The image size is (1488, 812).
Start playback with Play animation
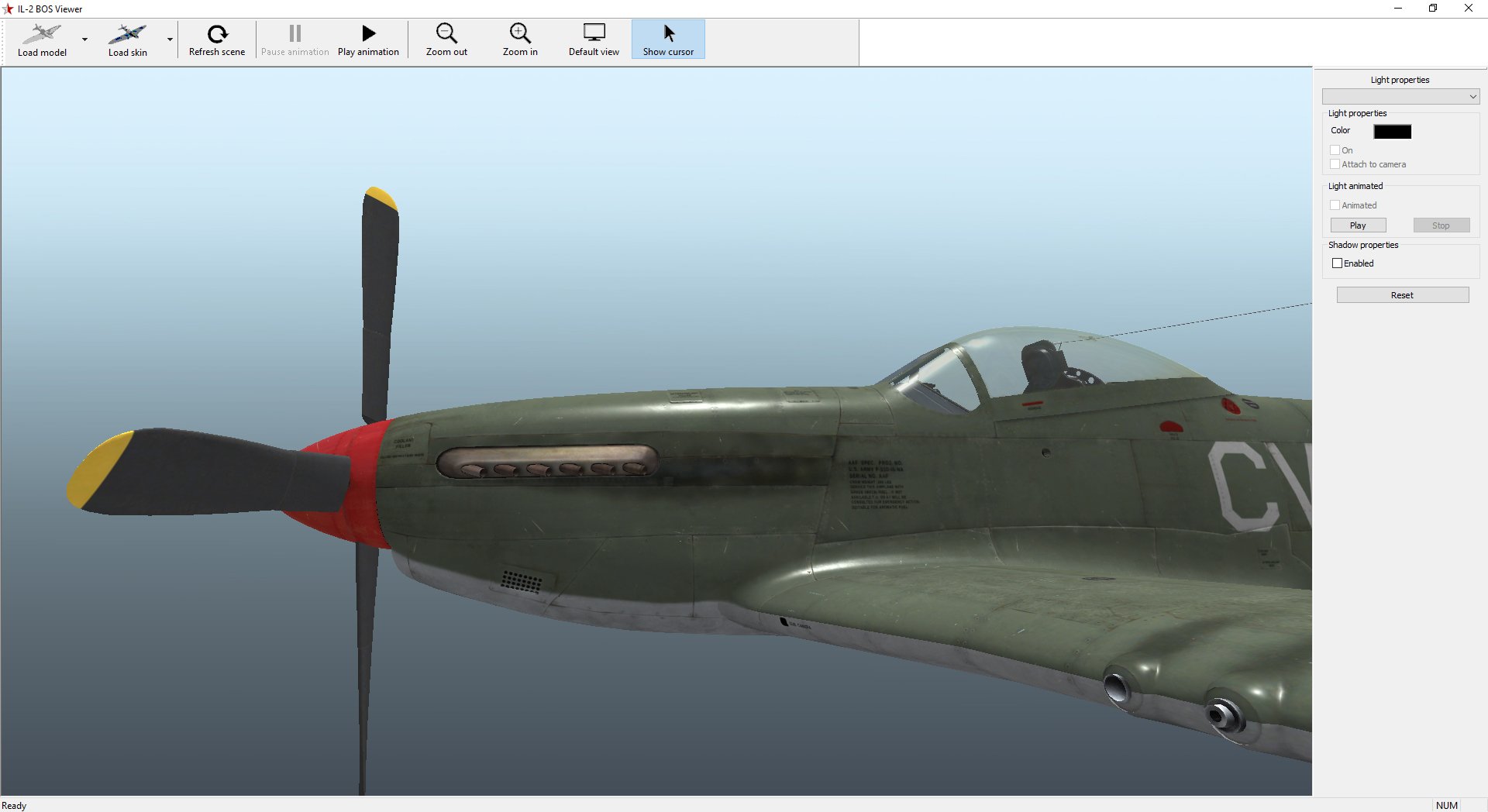[x=368, y=40]
